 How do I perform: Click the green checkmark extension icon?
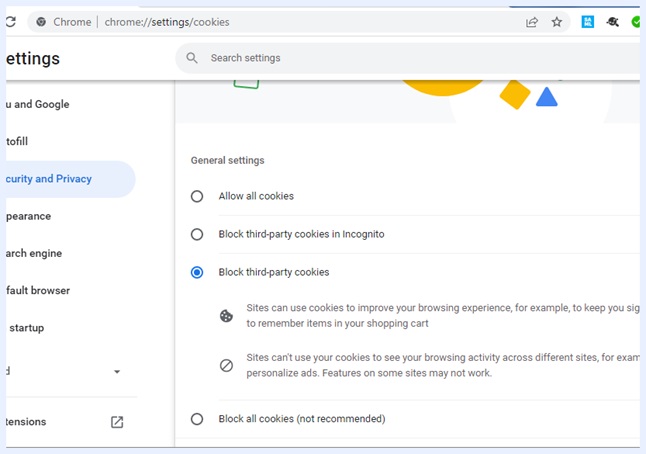tap(637, 22)
